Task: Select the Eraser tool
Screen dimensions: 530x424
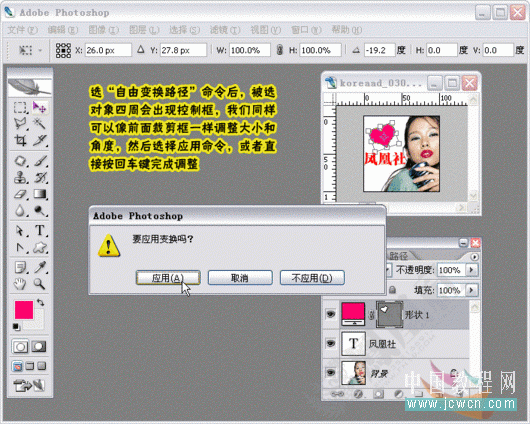Action: point(20,194)
